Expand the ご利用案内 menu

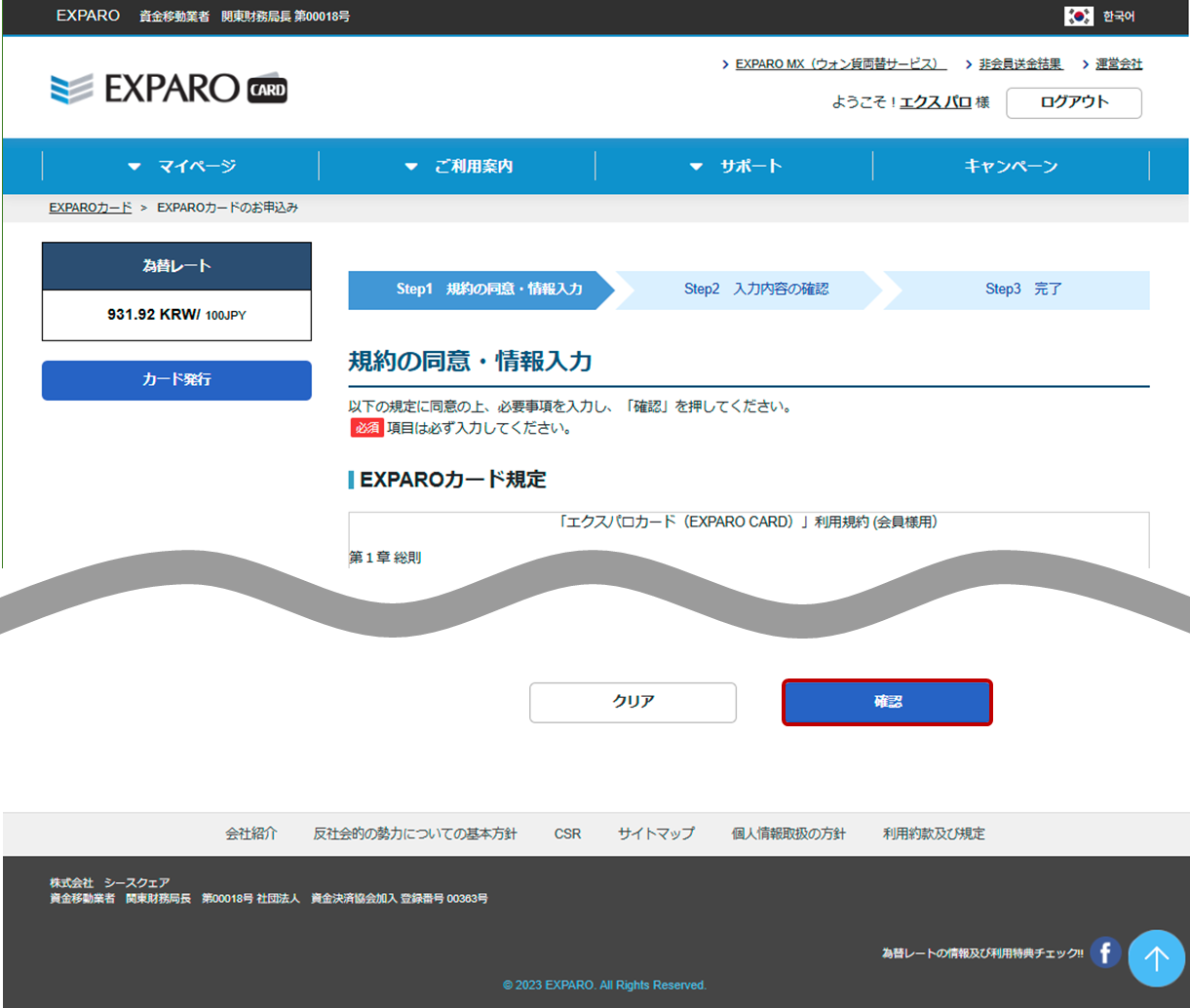tap(458, 167)
